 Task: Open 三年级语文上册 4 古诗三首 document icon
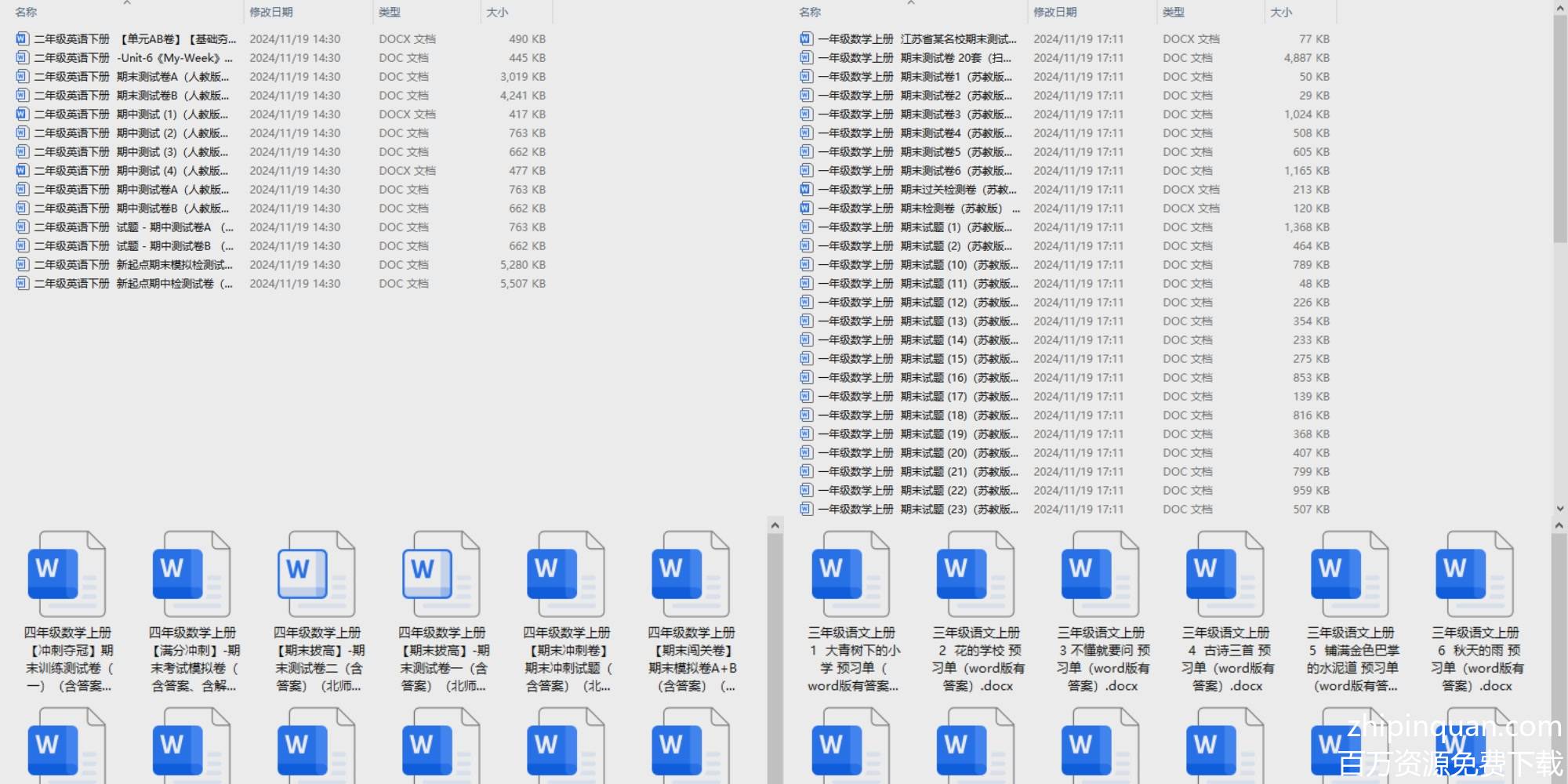point(1225,574)
